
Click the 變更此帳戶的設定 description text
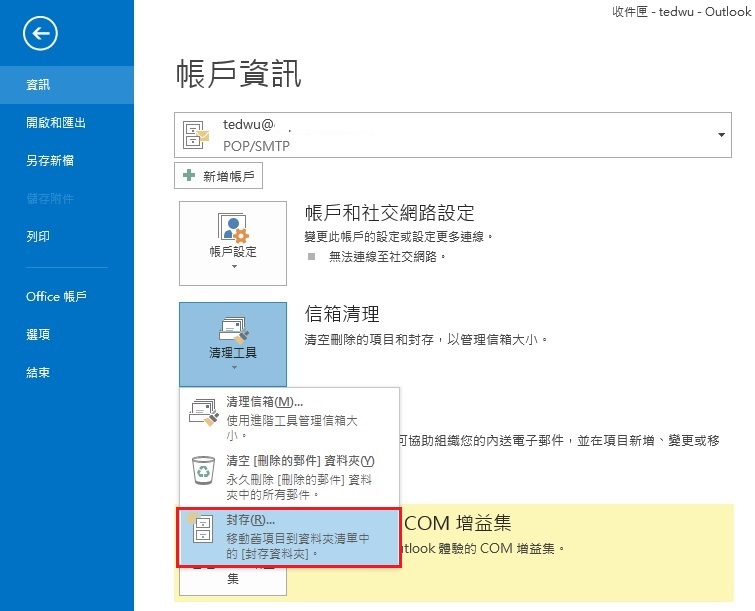tap(399, 236)
